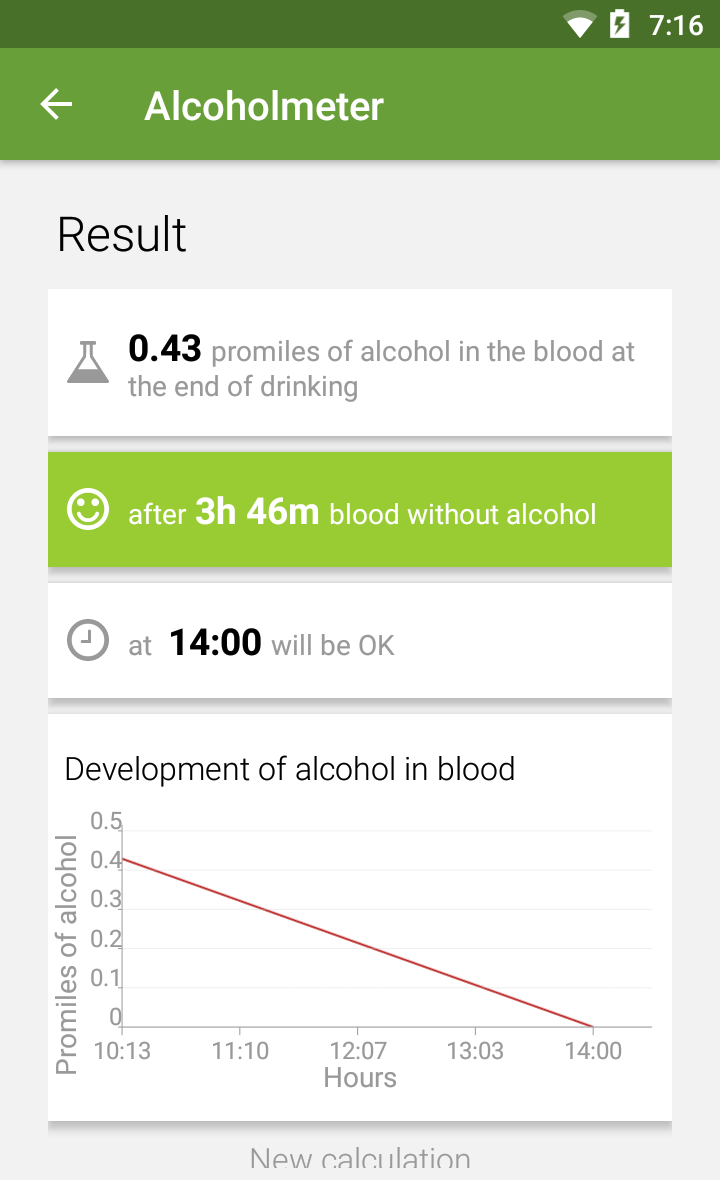The height and width of the screenshot is (1180, 720).
Task: Tap the Result heading
Action: pos(122,235)
